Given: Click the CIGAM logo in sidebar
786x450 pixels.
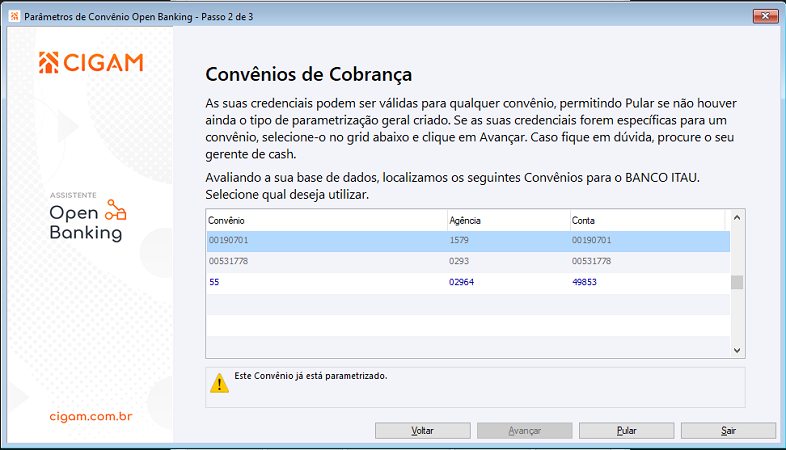Looking at the screenshot, I should [91, 63].
